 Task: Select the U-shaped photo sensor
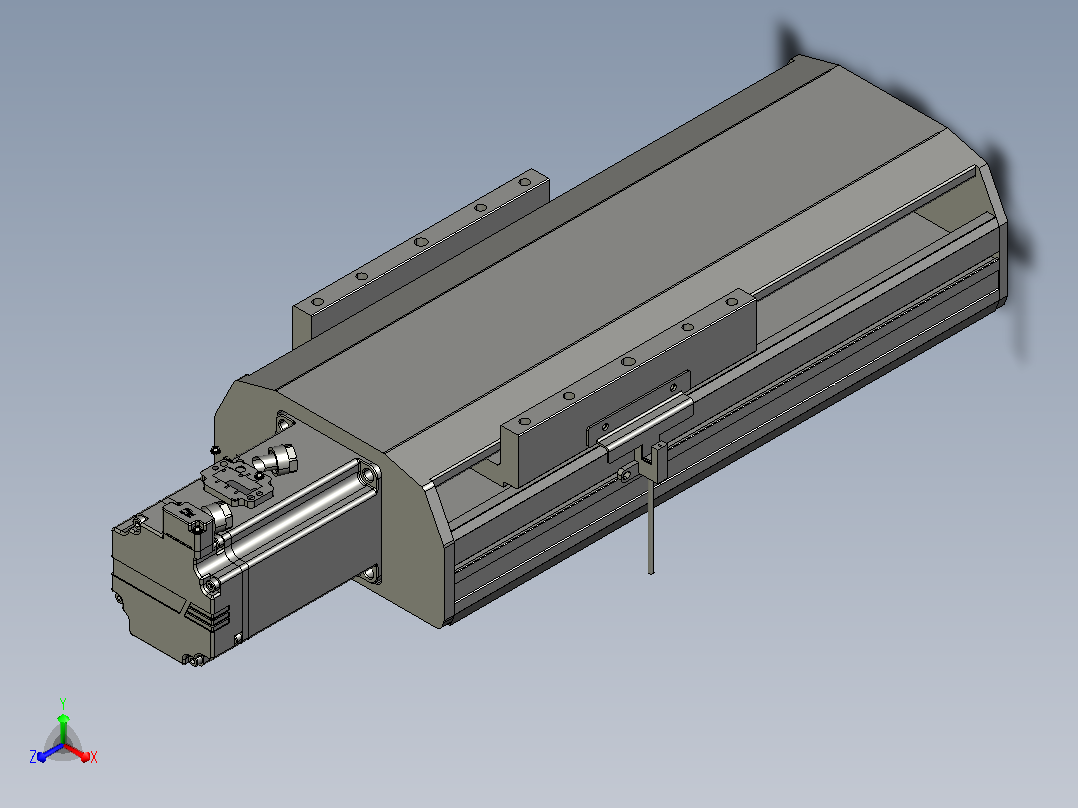point(653,462)
